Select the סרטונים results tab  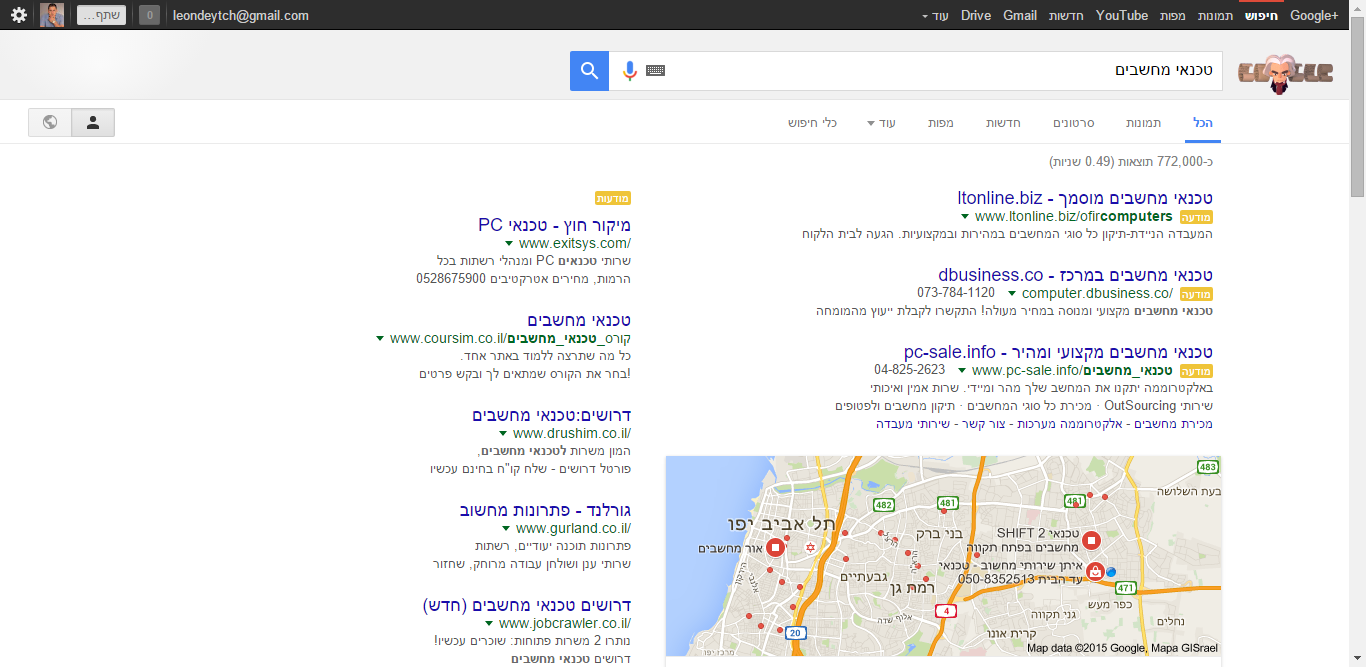1074,123
